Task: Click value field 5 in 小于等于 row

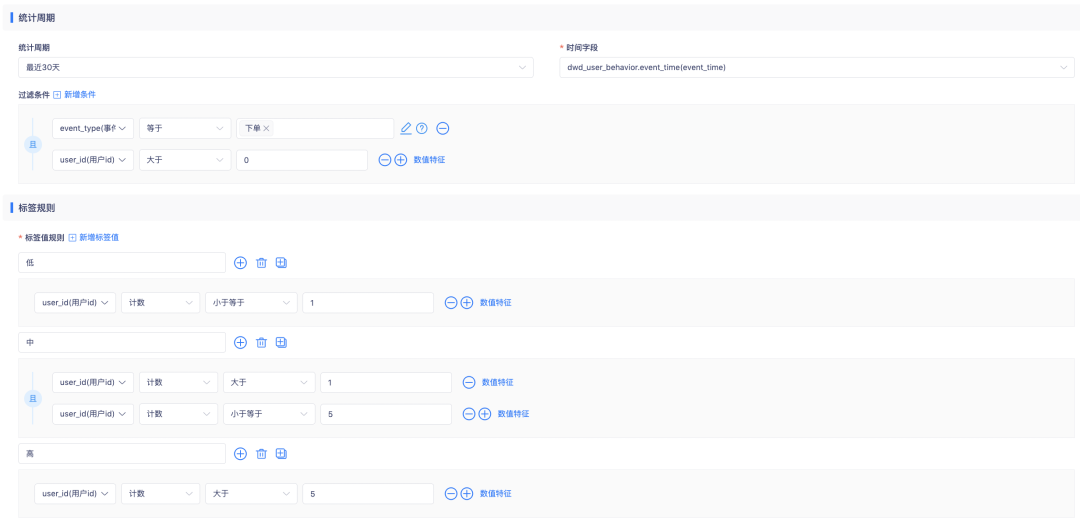Action: coord(386,414)
